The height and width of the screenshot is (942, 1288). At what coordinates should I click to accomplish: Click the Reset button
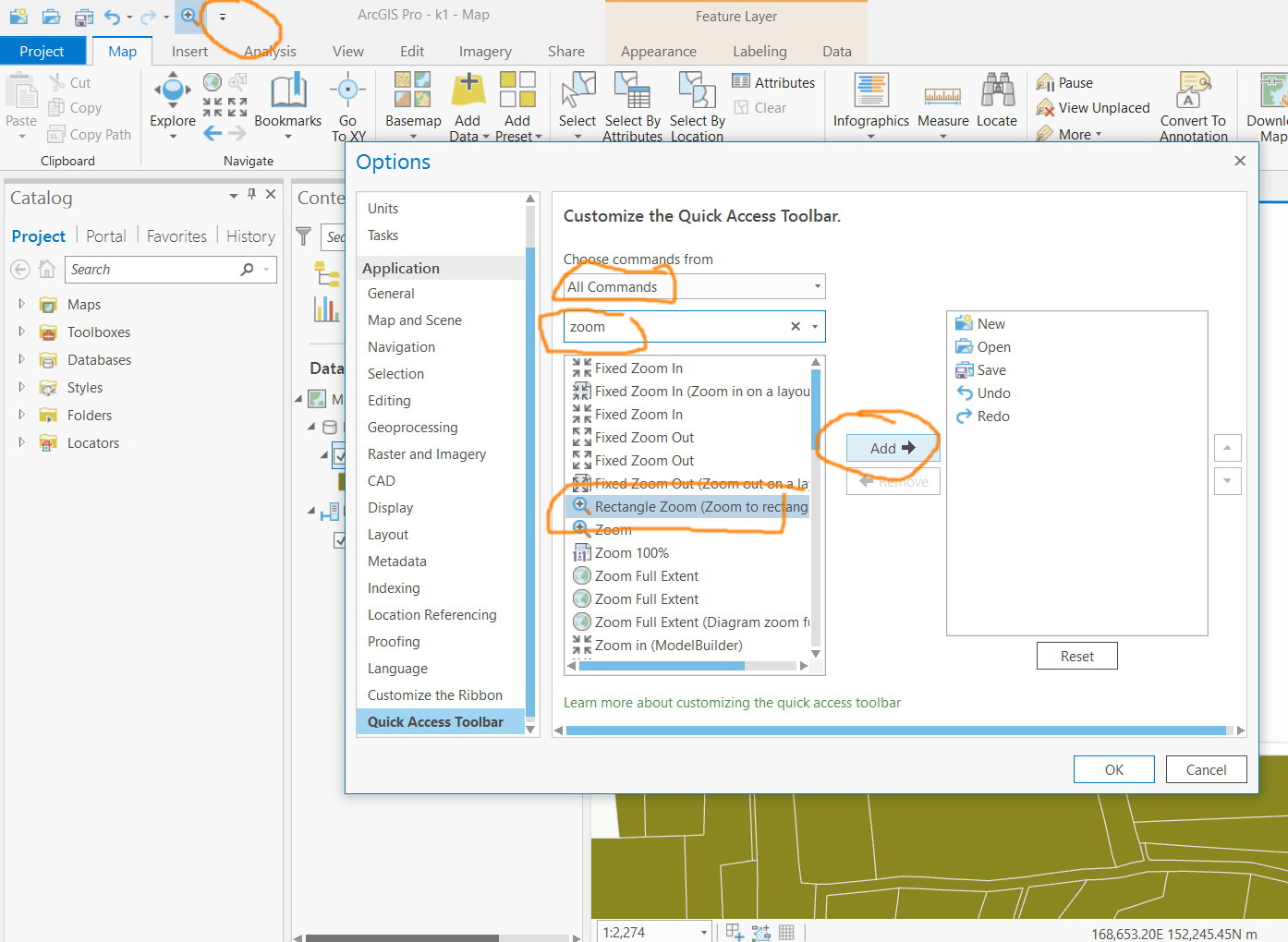[x=1076, y=657]
